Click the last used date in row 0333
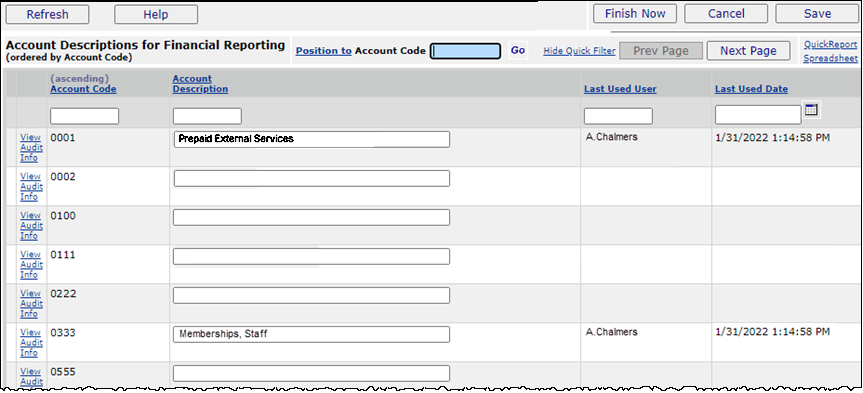Screen dimensions: 863x393 (773, 331)
